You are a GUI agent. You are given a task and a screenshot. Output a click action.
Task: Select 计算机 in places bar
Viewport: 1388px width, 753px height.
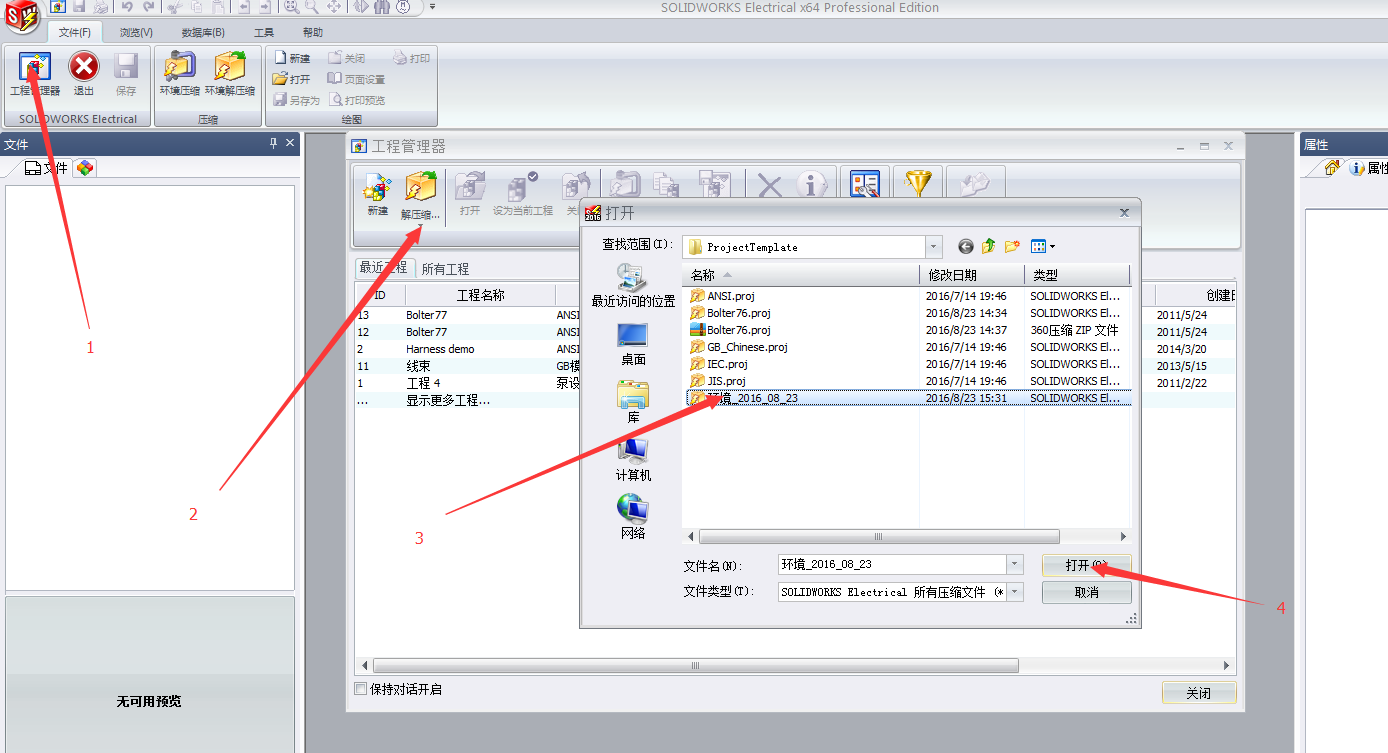[633, 460]
